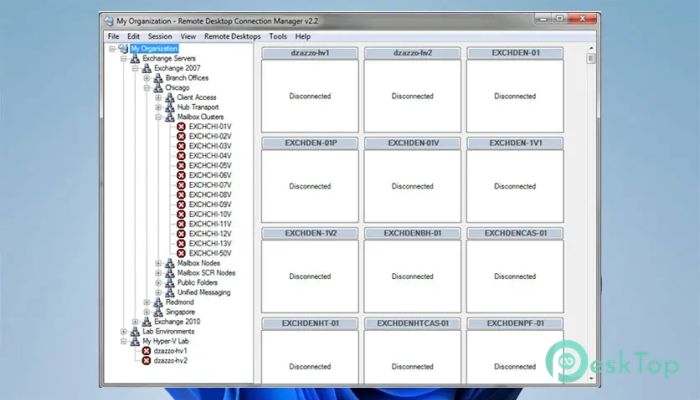Collapse the Exchange Servers group
Image resolution: width=700 pixels, height=400 pixels.
click(x=124, y=58)
